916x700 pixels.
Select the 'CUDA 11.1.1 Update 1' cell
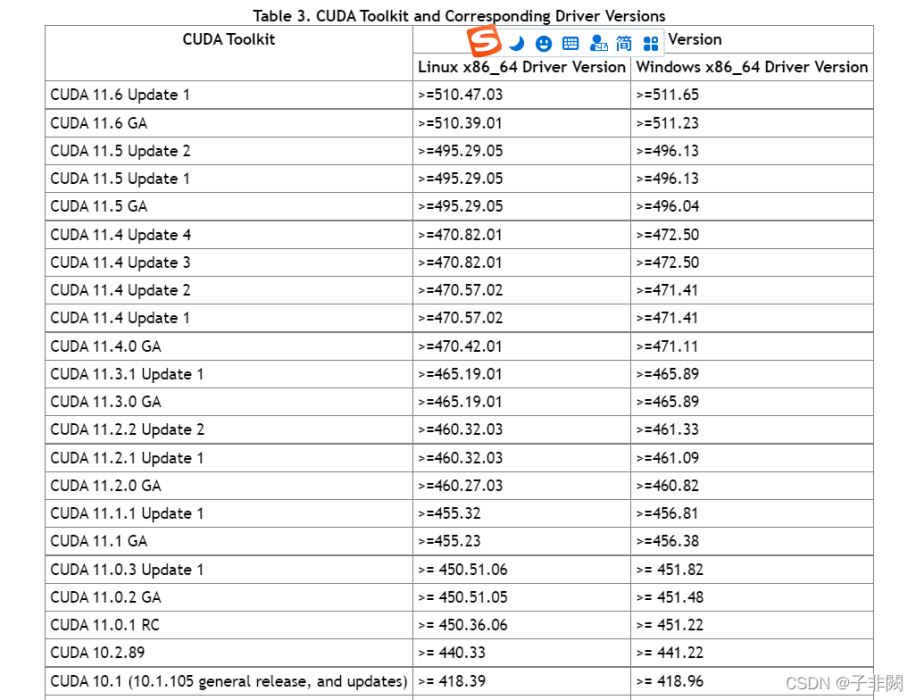[x=228, y=514]
